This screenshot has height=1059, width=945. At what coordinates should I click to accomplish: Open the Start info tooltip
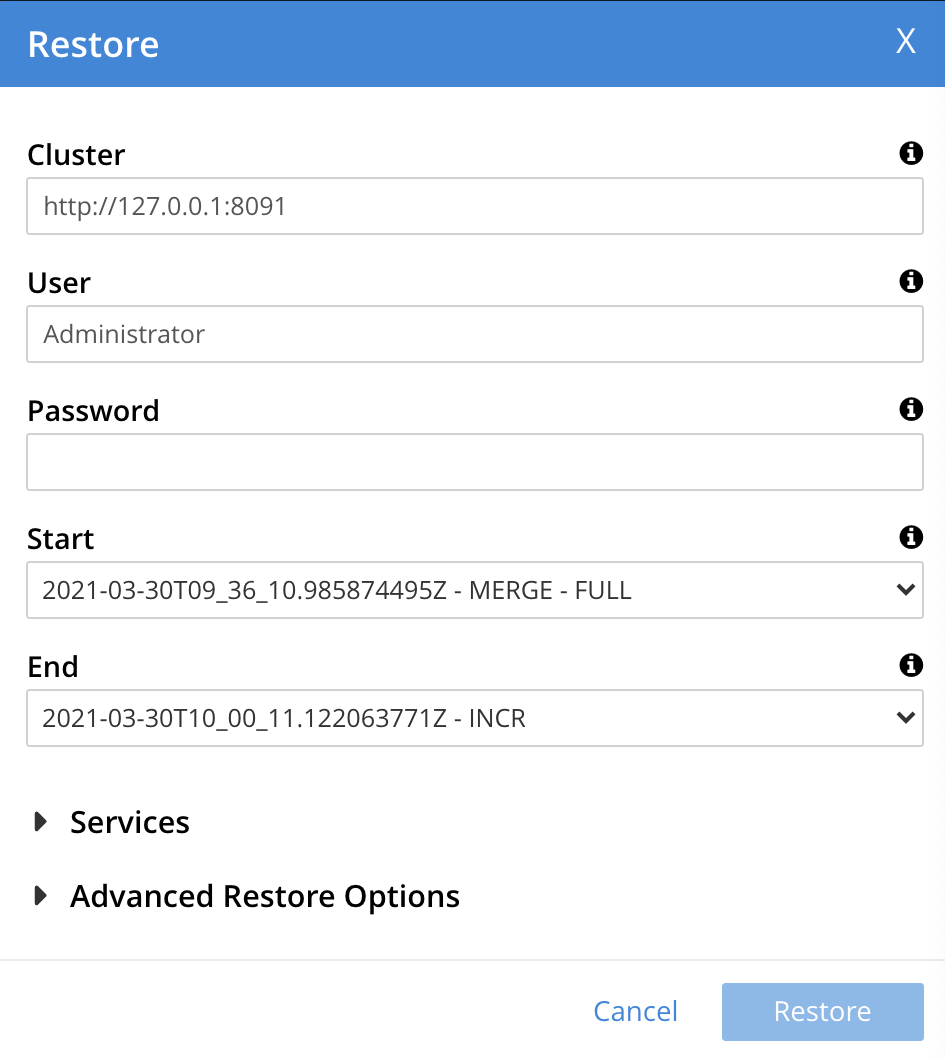coord(910,538)
